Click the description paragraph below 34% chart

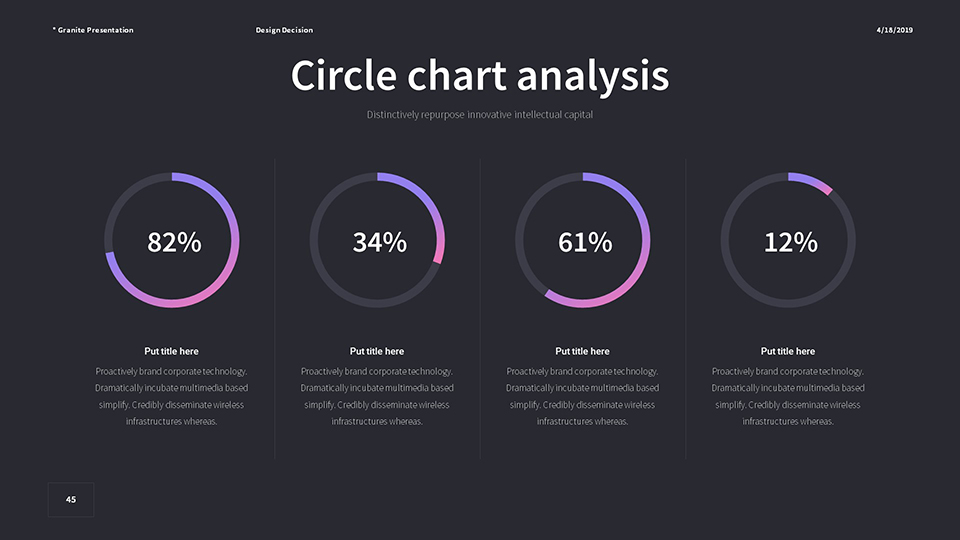coord(377,396)
